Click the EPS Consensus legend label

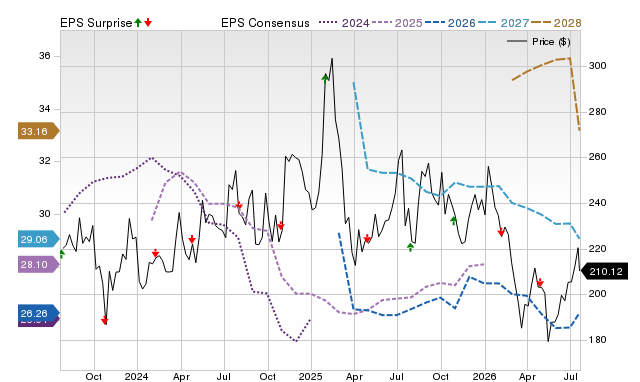click(265, 23)
